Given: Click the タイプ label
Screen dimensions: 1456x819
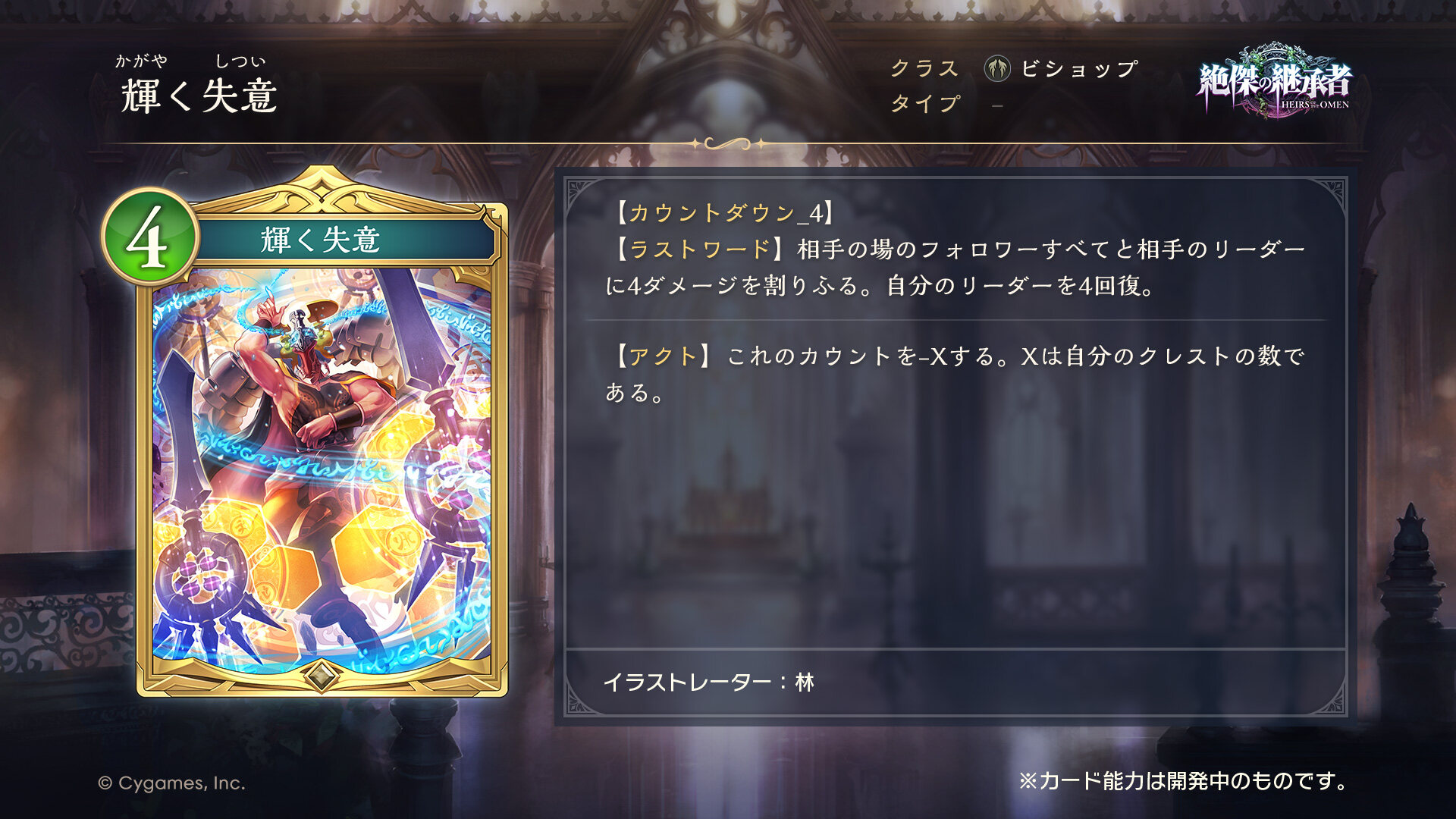Looking at the screenshot, I should [x=925, y=103].
